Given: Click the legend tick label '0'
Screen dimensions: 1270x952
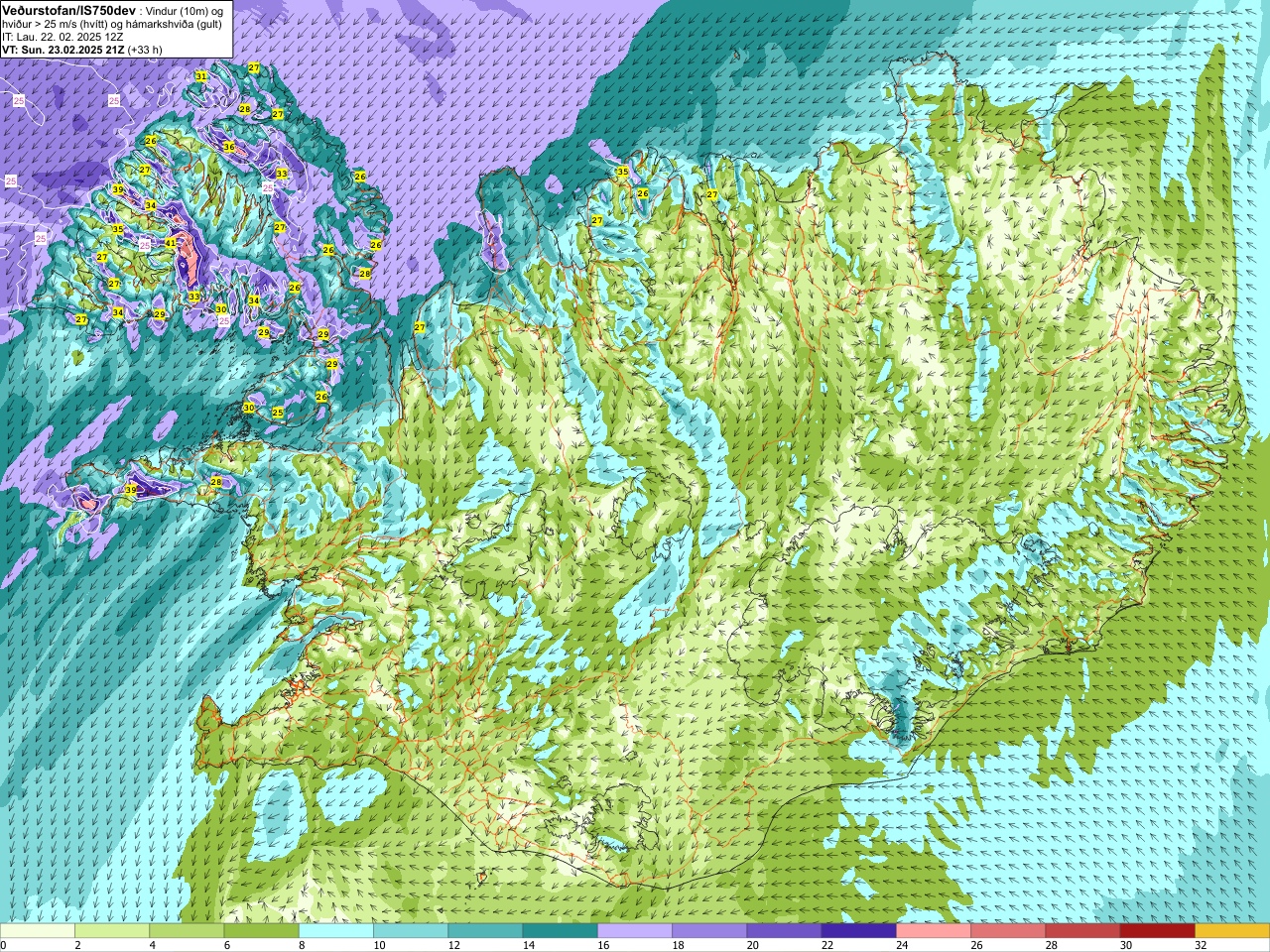Looking at the screenshot, I should 3,945.
